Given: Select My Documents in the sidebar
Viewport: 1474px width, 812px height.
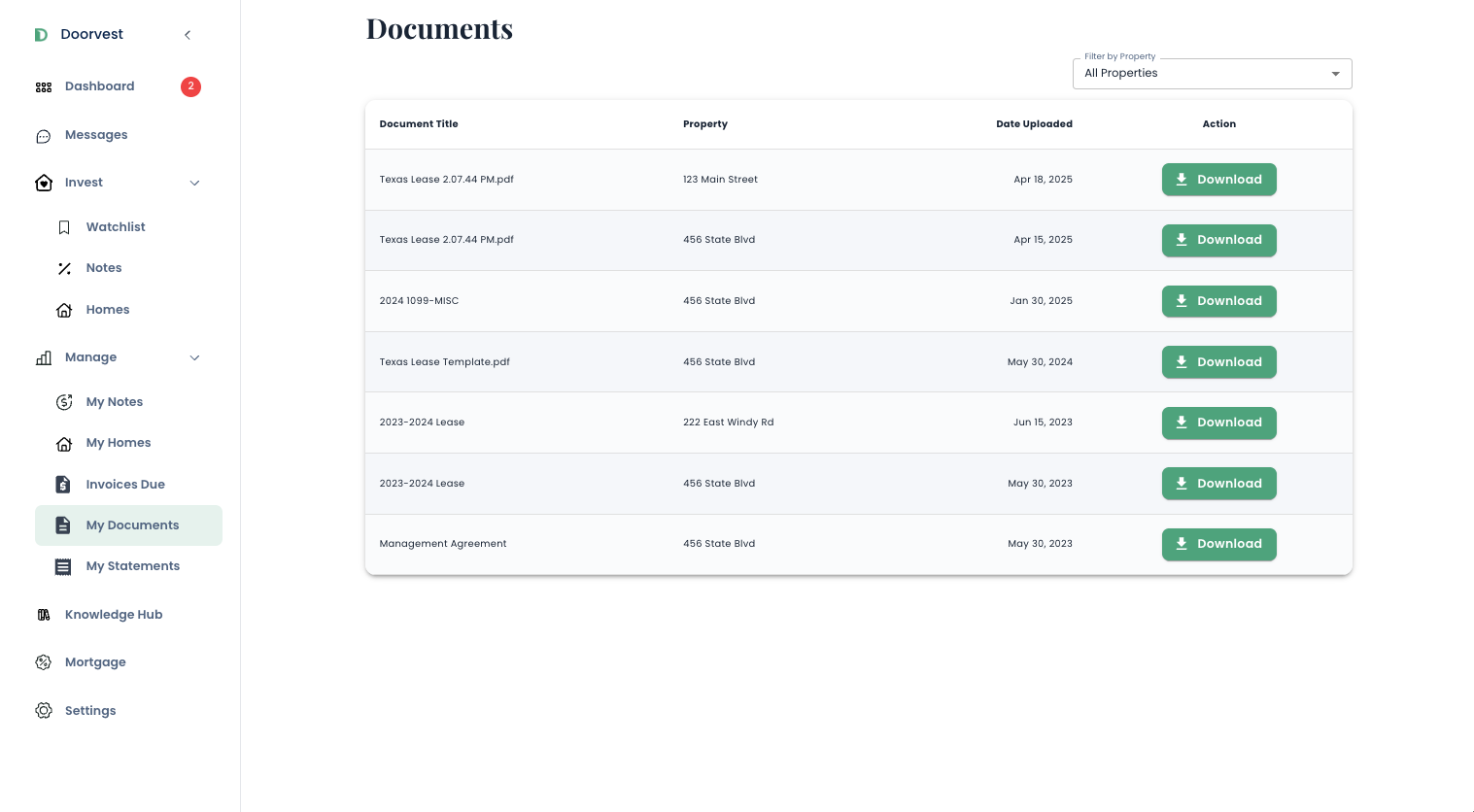Looking at the screenshot, I should pyautogui.click(x=132, y=525).
